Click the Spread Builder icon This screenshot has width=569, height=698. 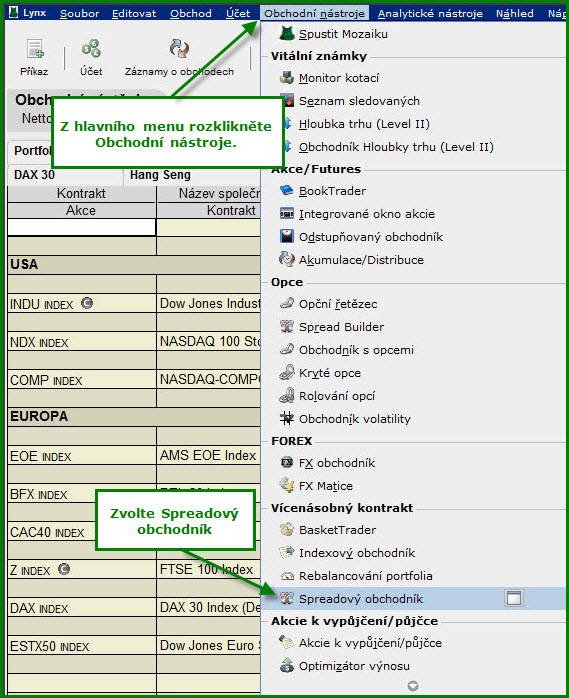tap(287, 327)
